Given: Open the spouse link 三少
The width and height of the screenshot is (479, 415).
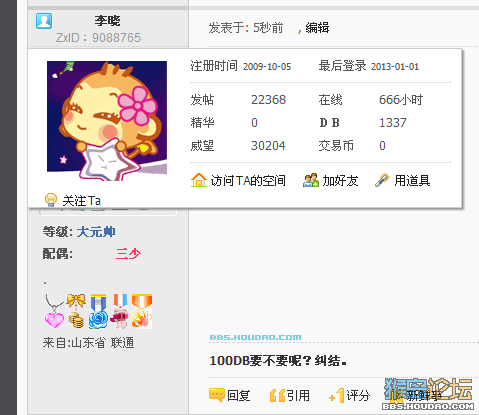Looking at the screenshot, I should click(128, 254).
